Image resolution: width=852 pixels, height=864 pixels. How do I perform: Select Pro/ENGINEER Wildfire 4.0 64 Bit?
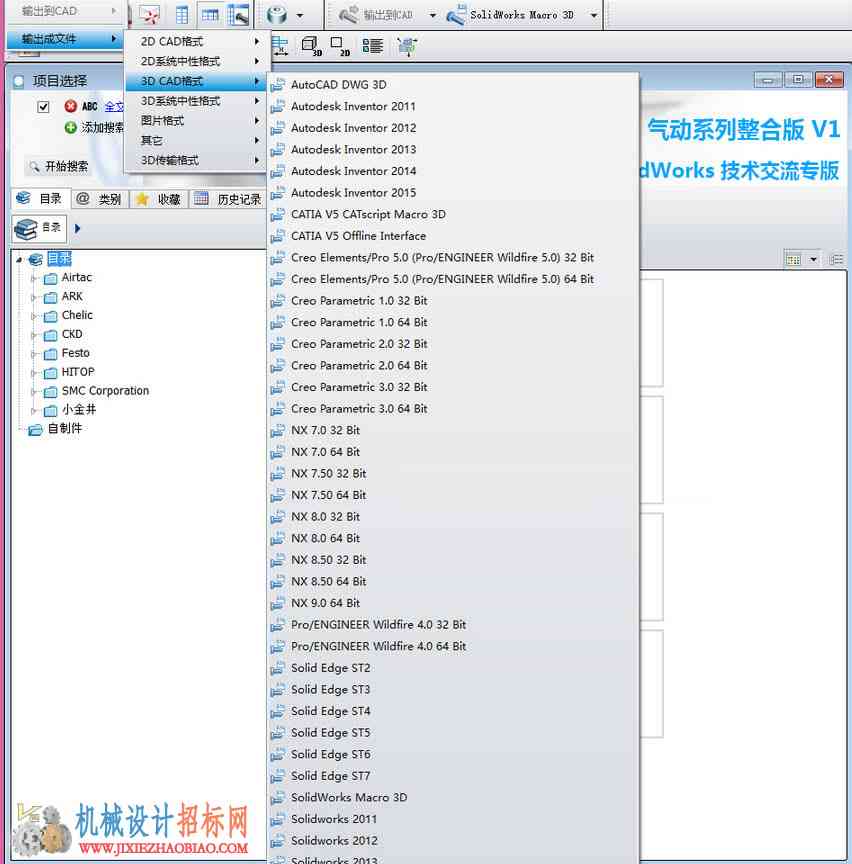[452, 646]
